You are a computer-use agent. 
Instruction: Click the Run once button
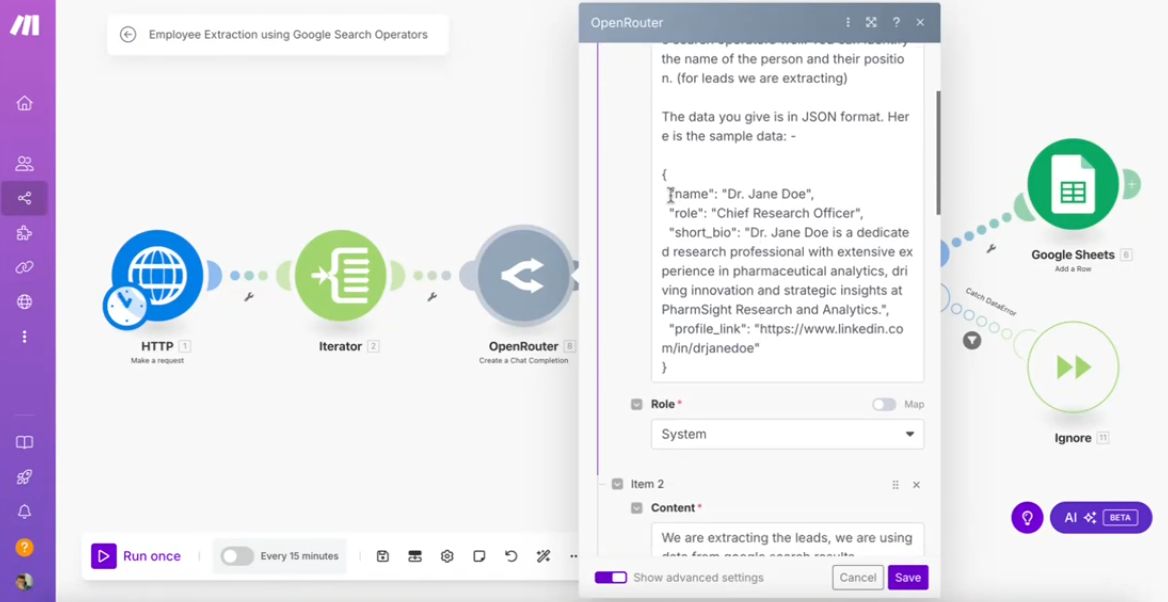tap(136, 556)
